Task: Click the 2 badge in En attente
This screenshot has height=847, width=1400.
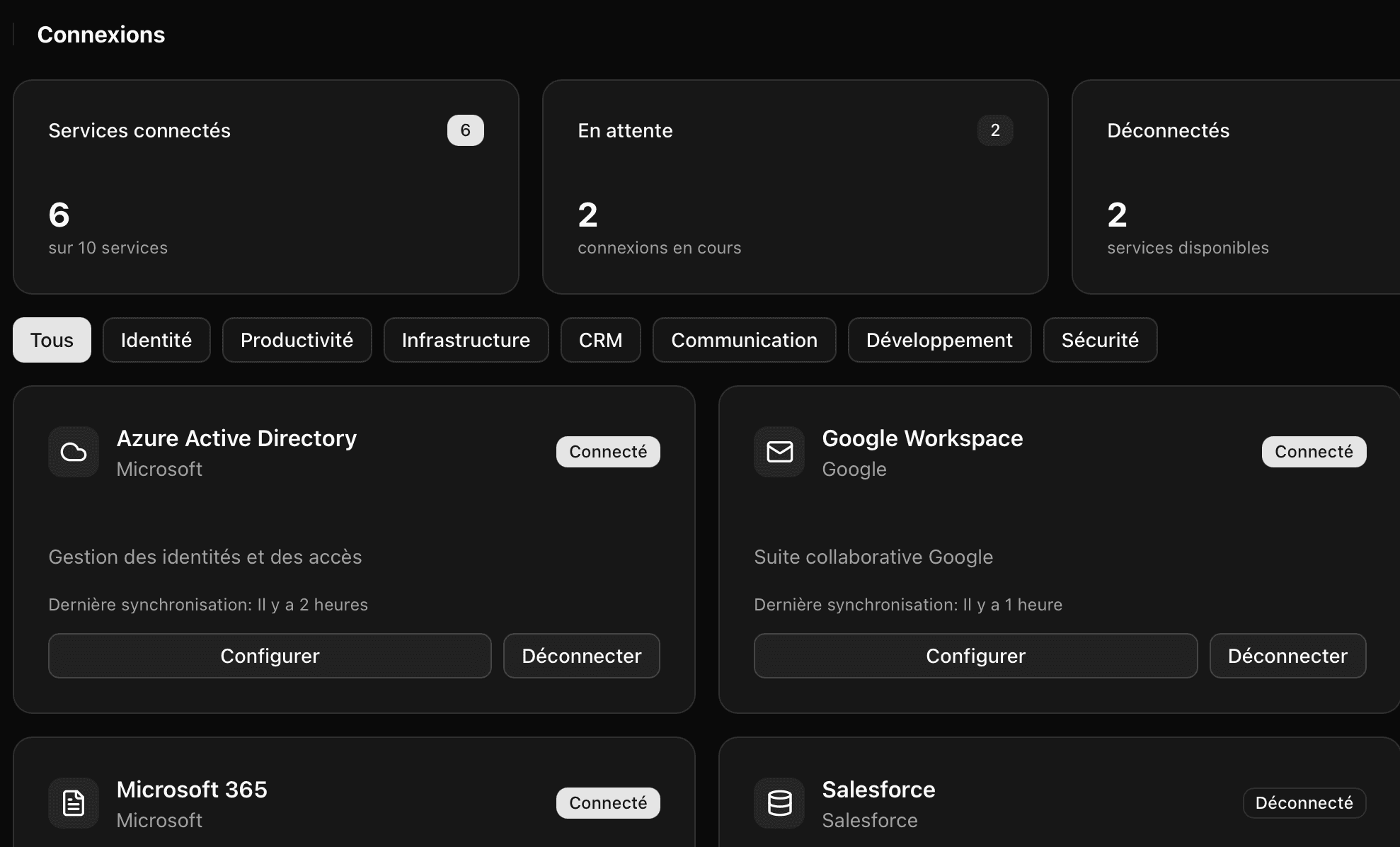Action: (994, 130)
